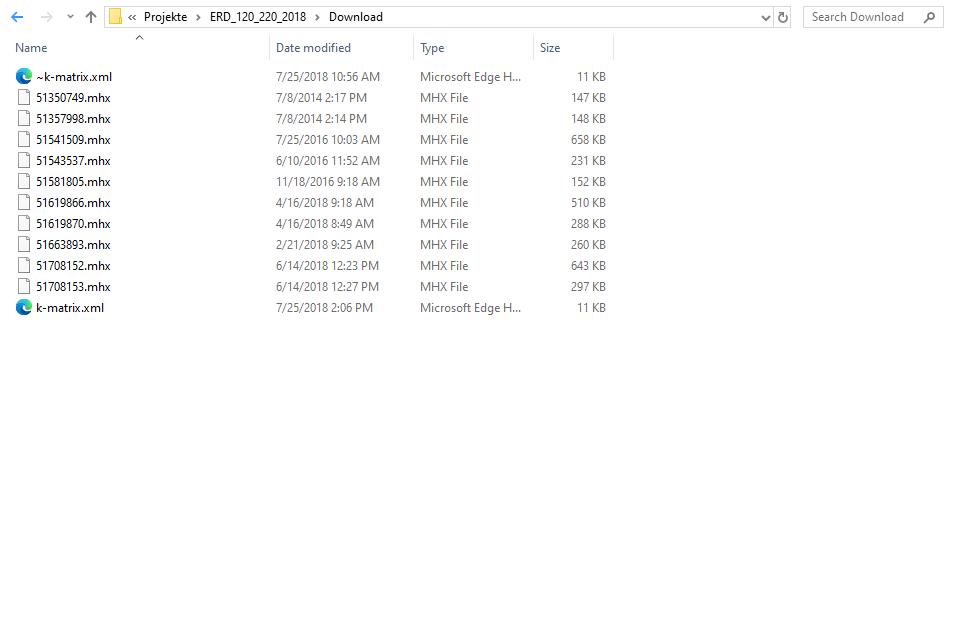This screenshot has width=957, height=631.
Task: Click size value 658 KB
Action: click(x=588, y=140)
